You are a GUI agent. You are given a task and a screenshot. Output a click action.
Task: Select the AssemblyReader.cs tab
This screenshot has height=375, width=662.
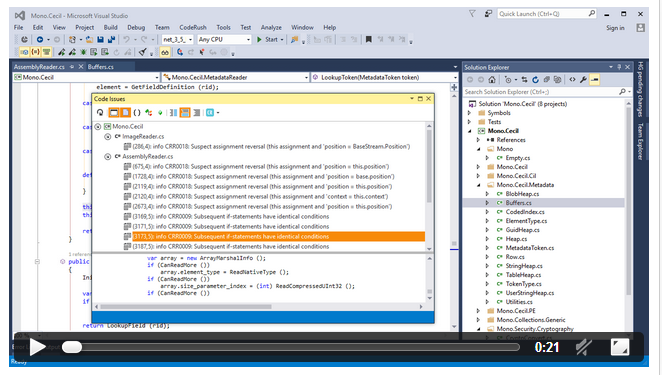39,67
